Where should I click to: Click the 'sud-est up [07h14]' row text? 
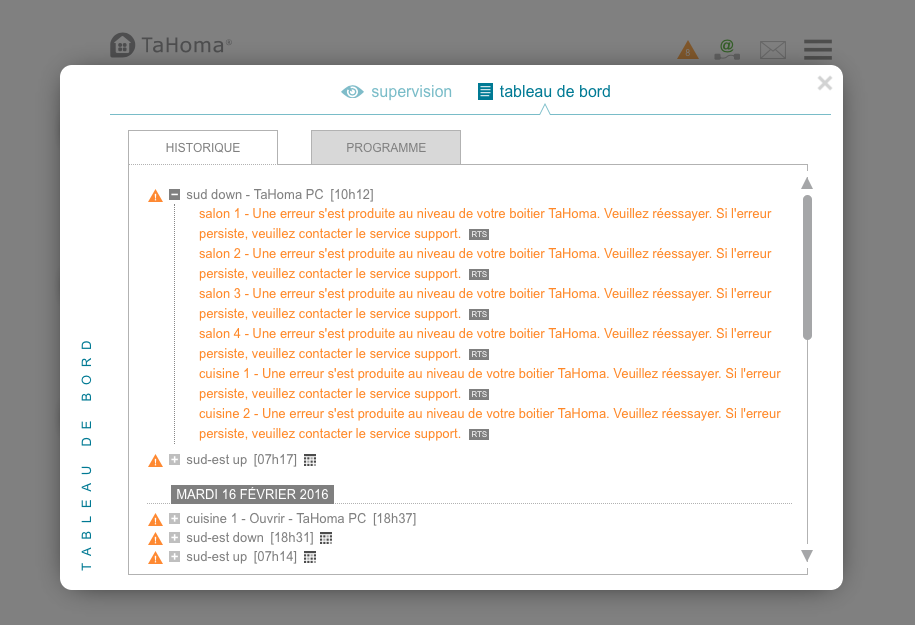[241, 557]
